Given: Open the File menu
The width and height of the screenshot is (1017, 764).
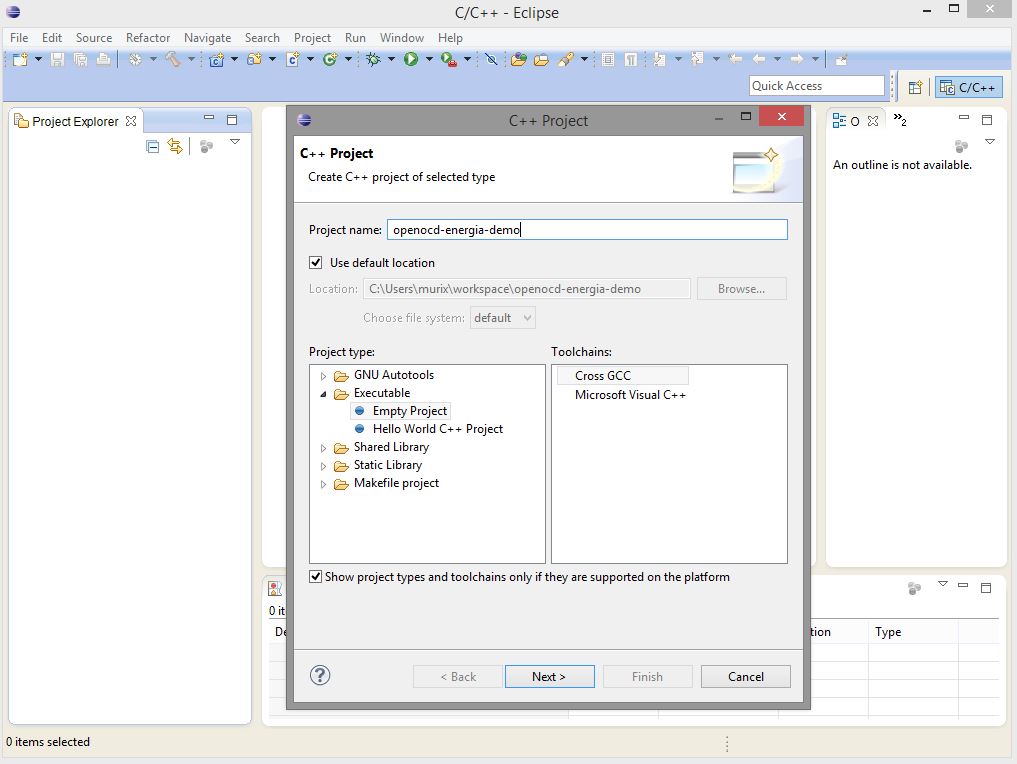Looking at the screenshot, I should 19,38.
